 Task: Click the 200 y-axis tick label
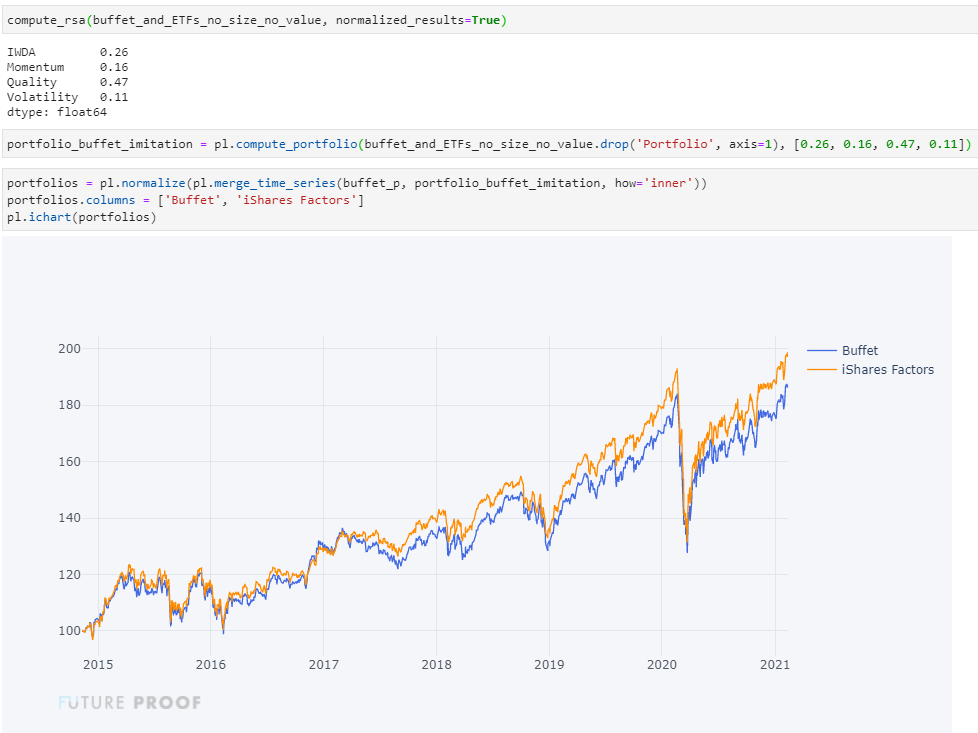coord(69,349)
